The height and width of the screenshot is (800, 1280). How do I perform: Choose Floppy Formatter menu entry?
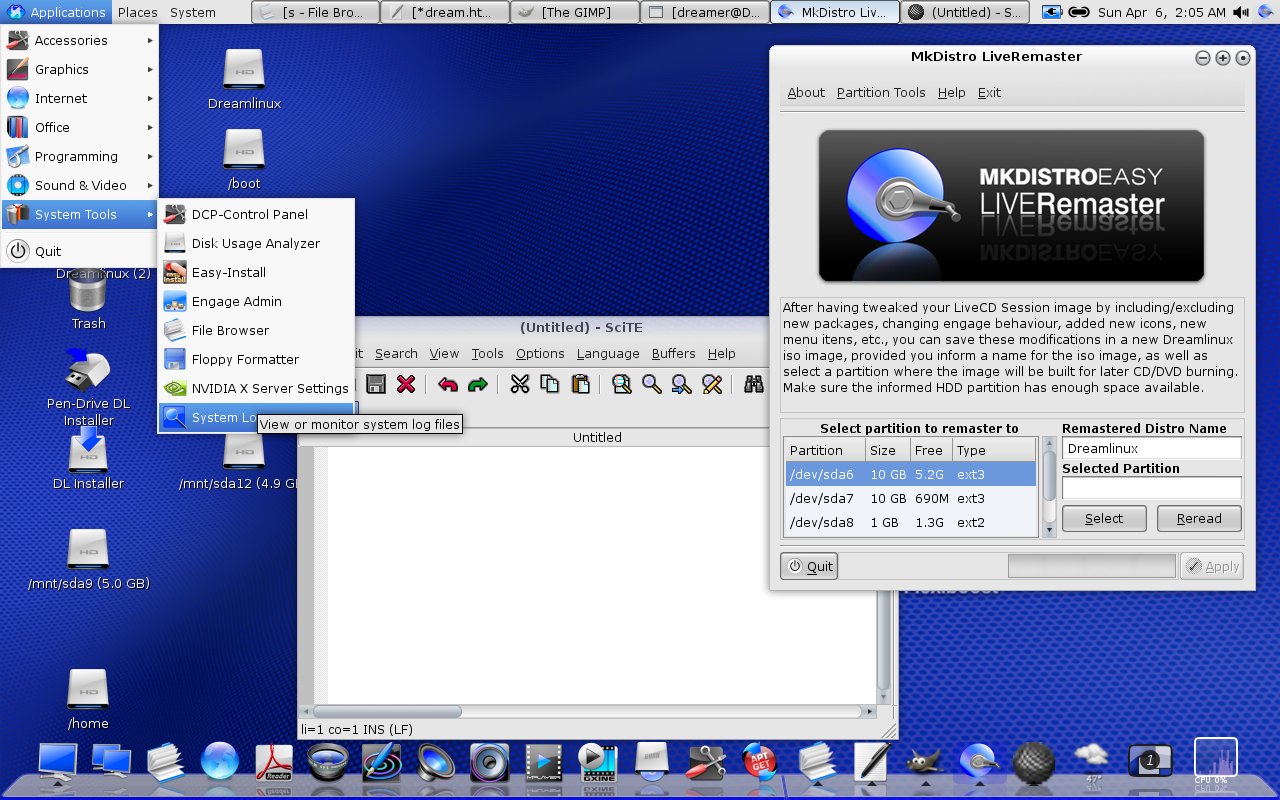click(x=256, y=359)
